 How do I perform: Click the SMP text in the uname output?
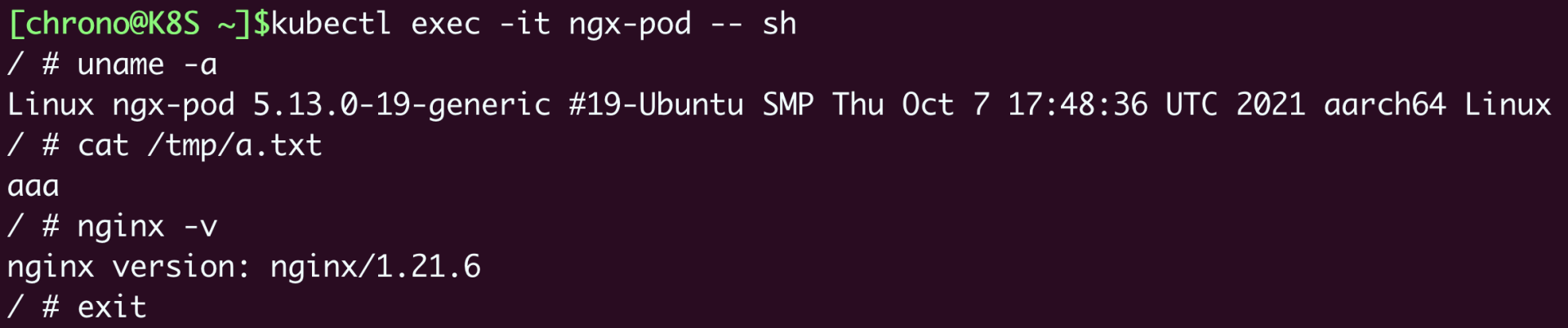click(788, 104)
